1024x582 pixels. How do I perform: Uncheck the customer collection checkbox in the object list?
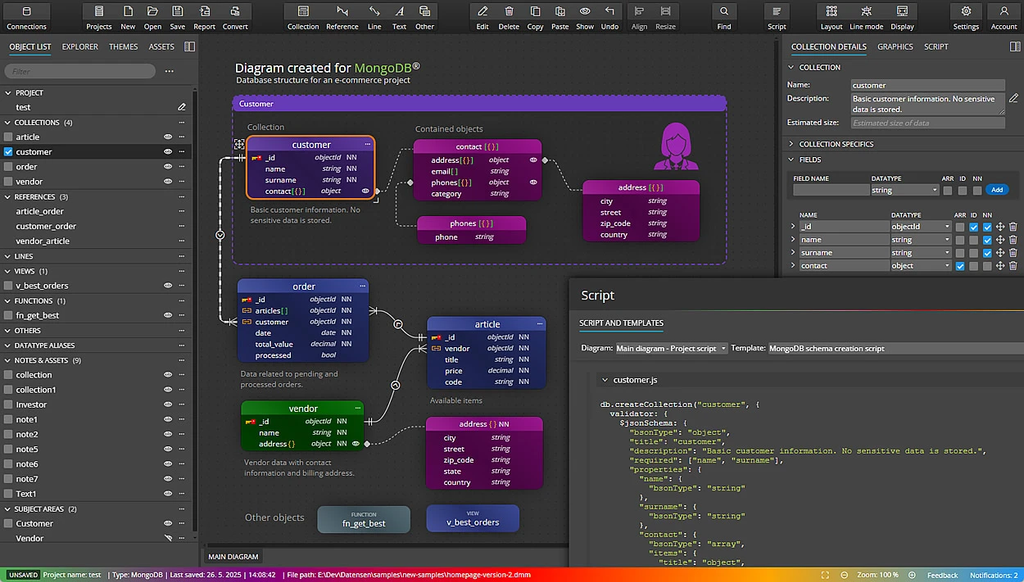point(8,152)
